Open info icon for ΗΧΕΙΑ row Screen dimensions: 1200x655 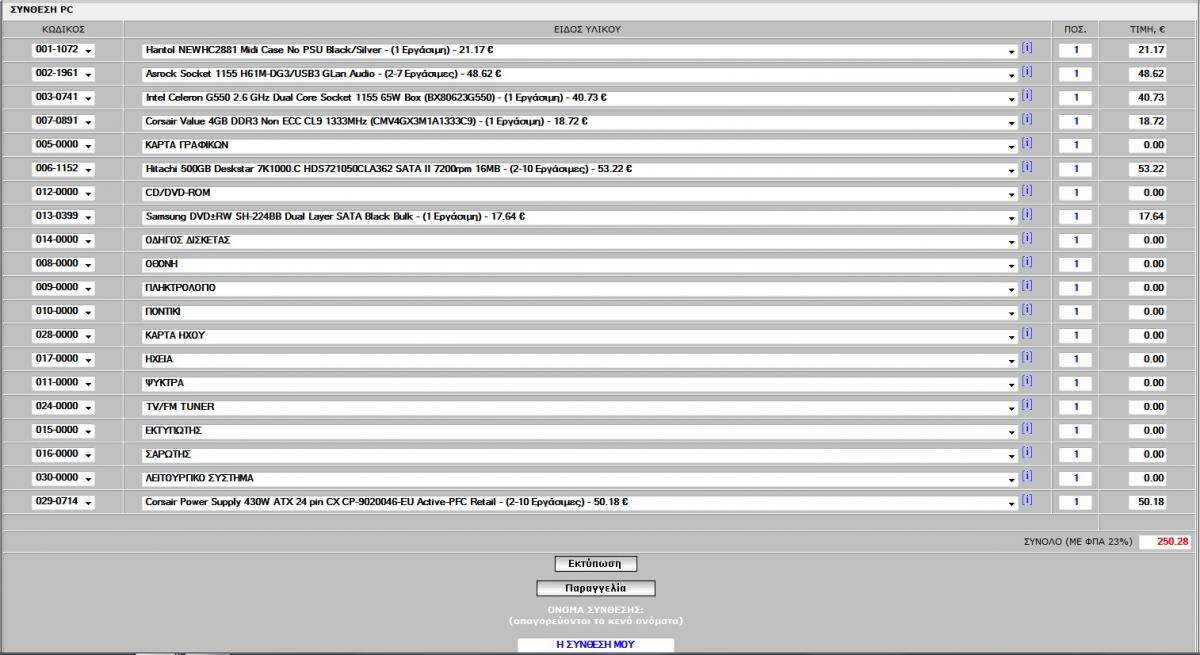coord(1027,358)
